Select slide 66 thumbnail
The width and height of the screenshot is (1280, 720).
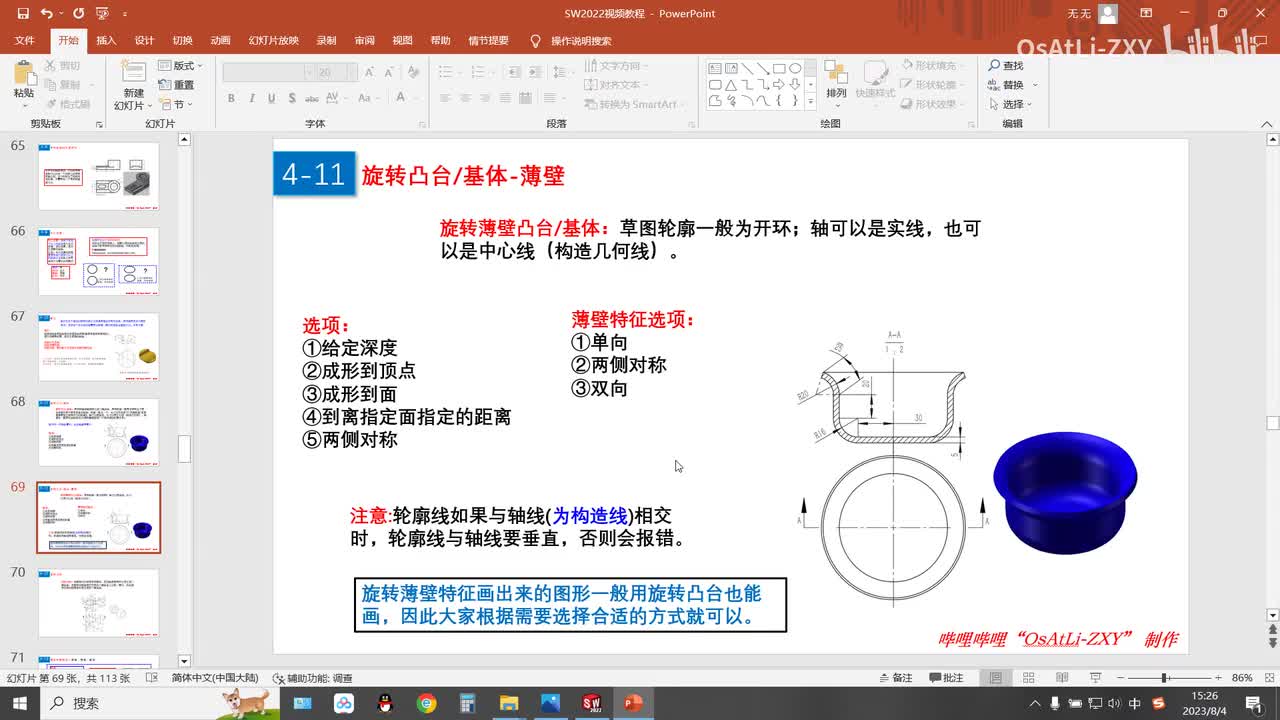tap(99, 261)
